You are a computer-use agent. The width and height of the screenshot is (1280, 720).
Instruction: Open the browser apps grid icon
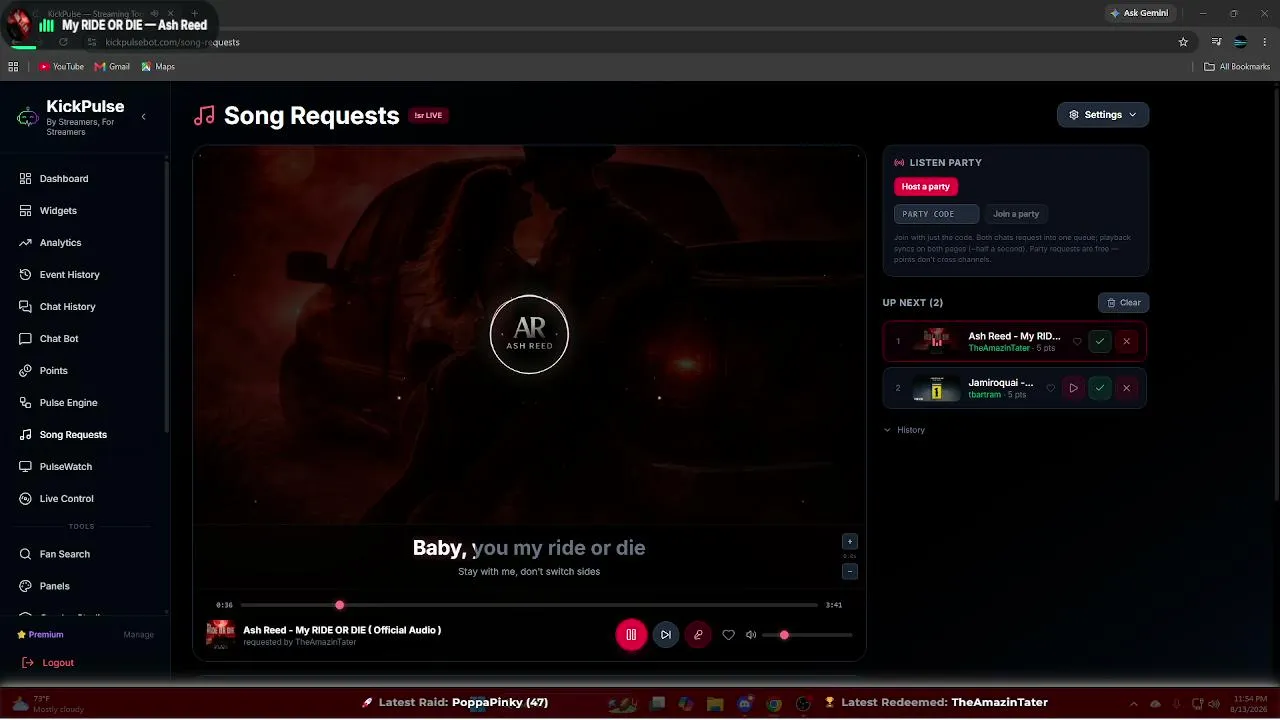13,67
